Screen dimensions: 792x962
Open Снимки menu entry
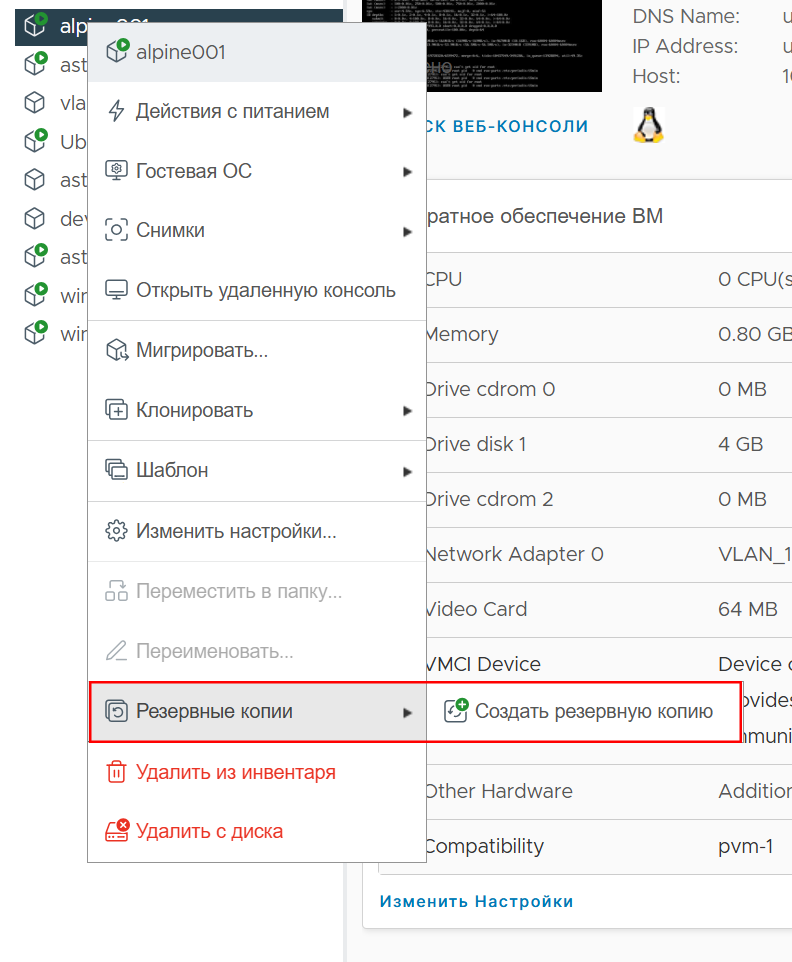(x=257, y=230)
